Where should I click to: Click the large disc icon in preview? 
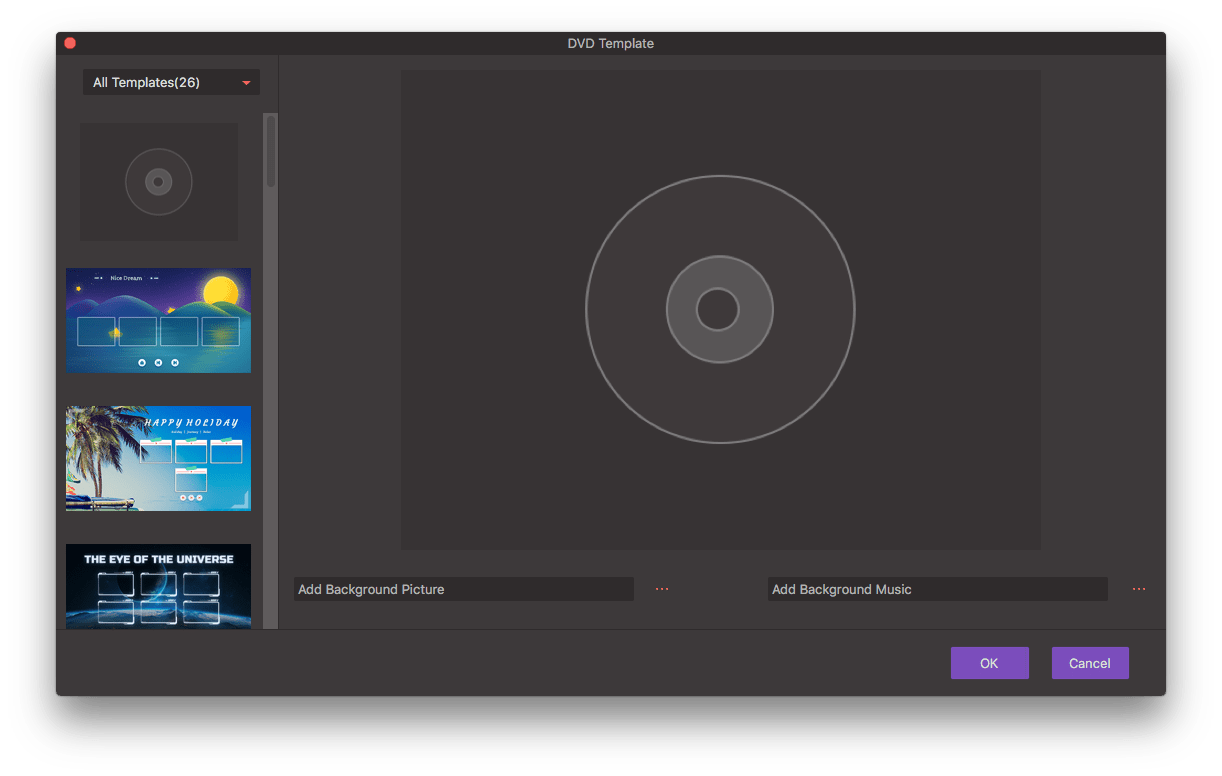(719, 310)
